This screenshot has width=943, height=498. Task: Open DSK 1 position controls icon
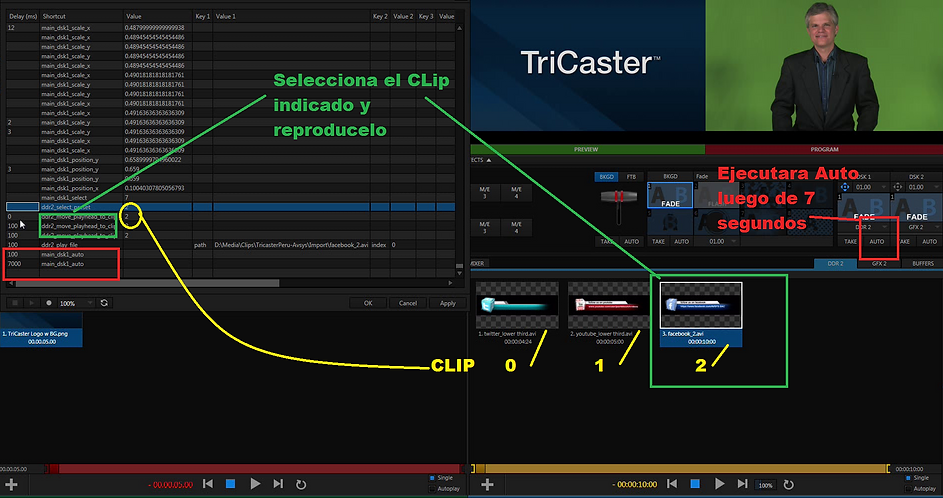click(844, 187)
